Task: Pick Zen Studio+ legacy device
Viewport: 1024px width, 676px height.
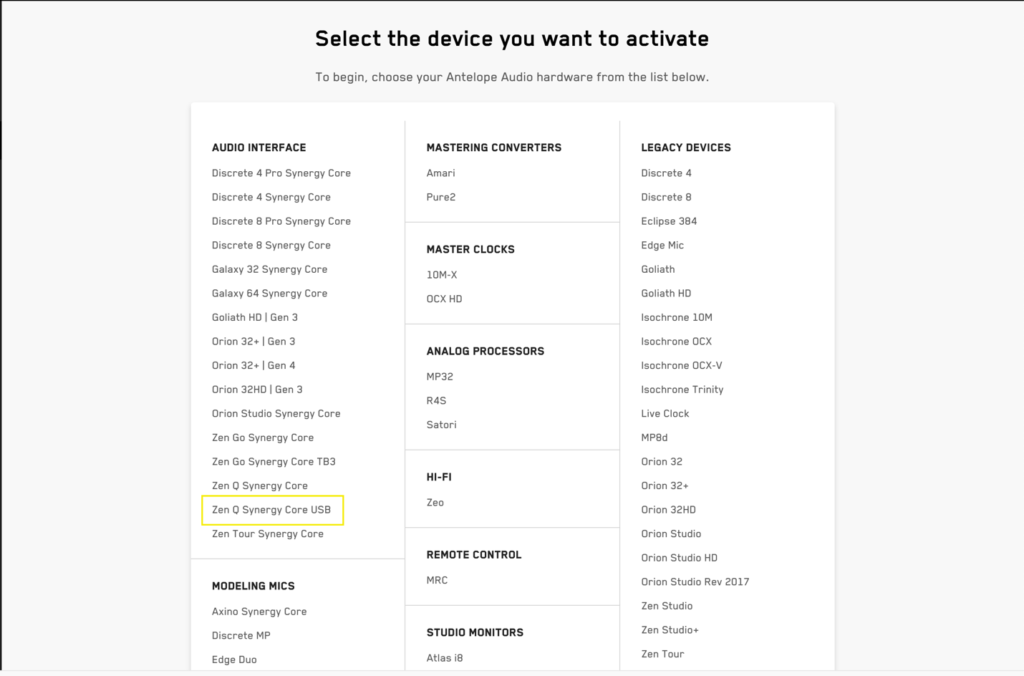Action: pos(670,630)
